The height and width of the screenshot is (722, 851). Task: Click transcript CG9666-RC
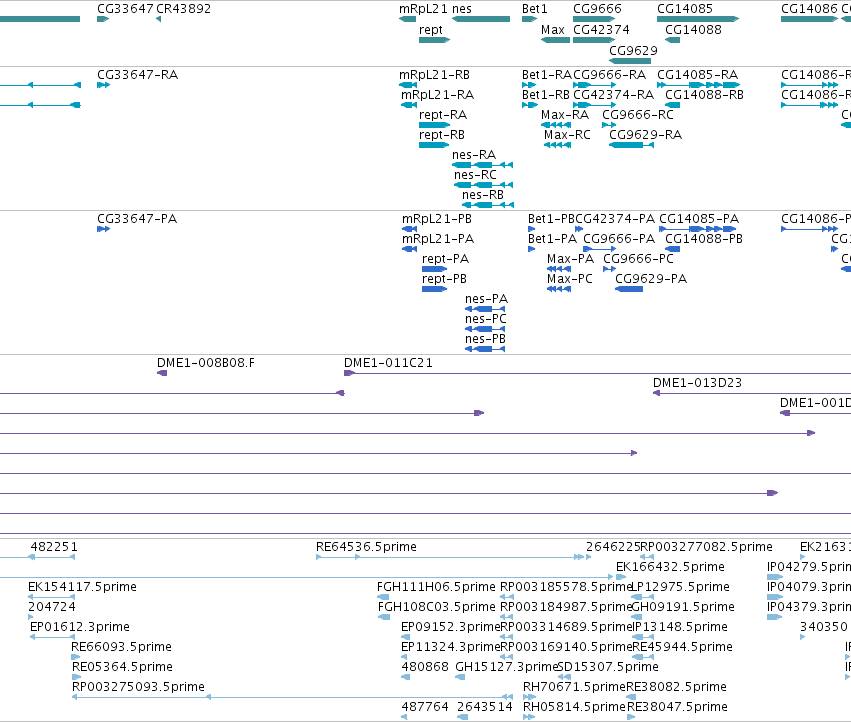click(x=609, y=125)
